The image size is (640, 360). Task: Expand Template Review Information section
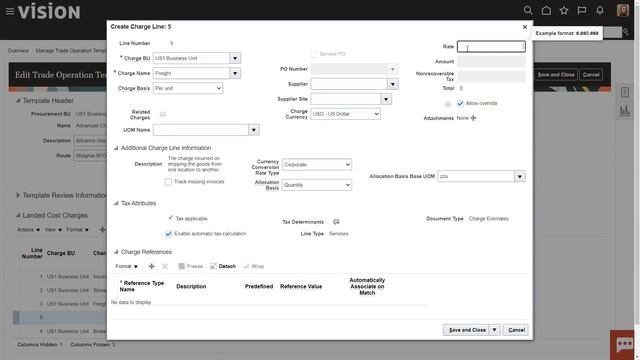[18, 196]
